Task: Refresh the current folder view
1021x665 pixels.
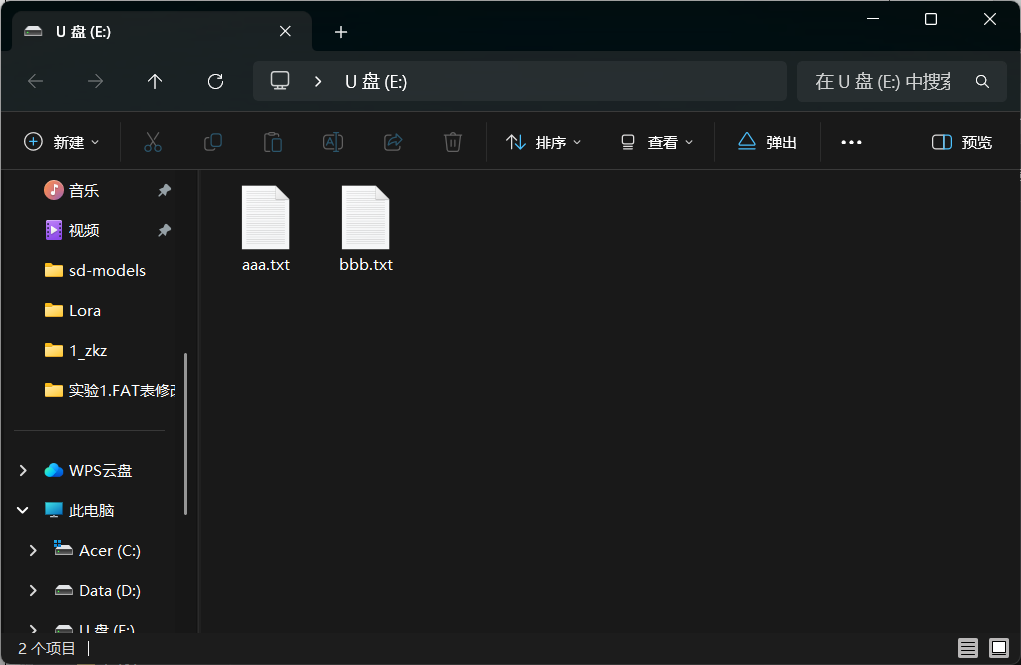Action: [215, 82]
